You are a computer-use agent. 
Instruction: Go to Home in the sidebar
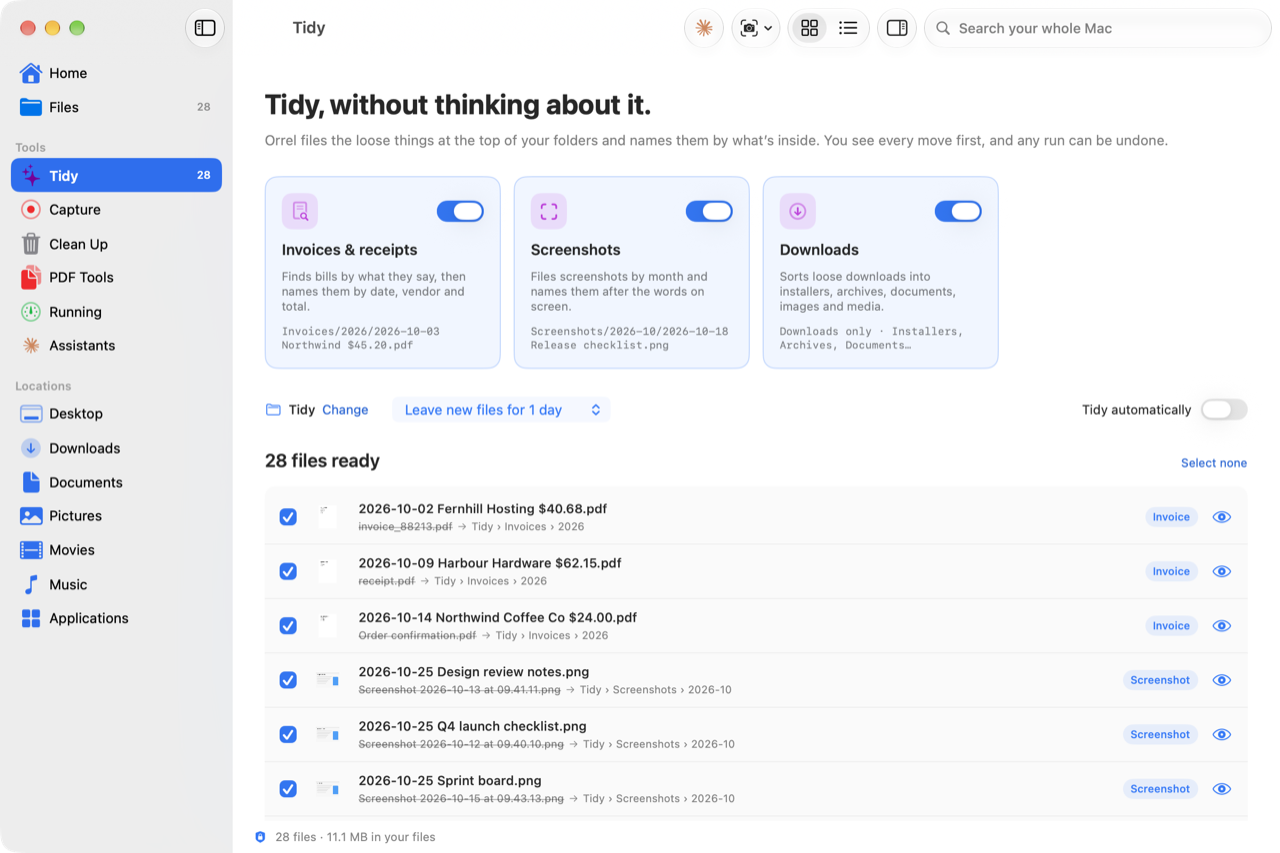coord(116,73)
